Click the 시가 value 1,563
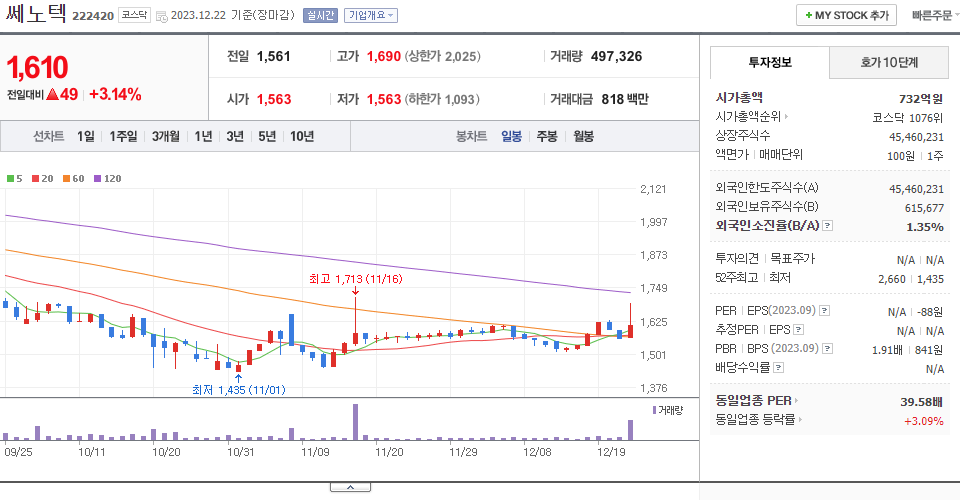Image resolution: width=960 pixels, height=500 pixels. tap(274, 99)
